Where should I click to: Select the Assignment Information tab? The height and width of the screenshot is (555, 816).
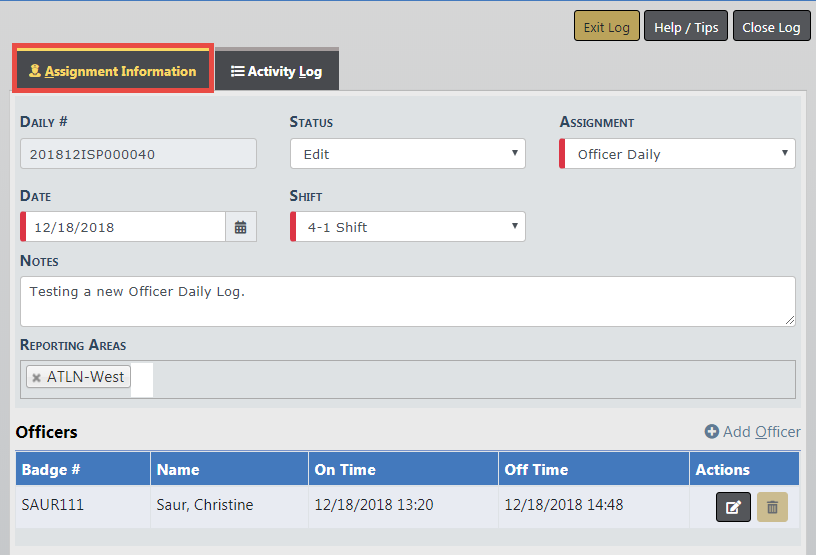(x=112, y=71)
